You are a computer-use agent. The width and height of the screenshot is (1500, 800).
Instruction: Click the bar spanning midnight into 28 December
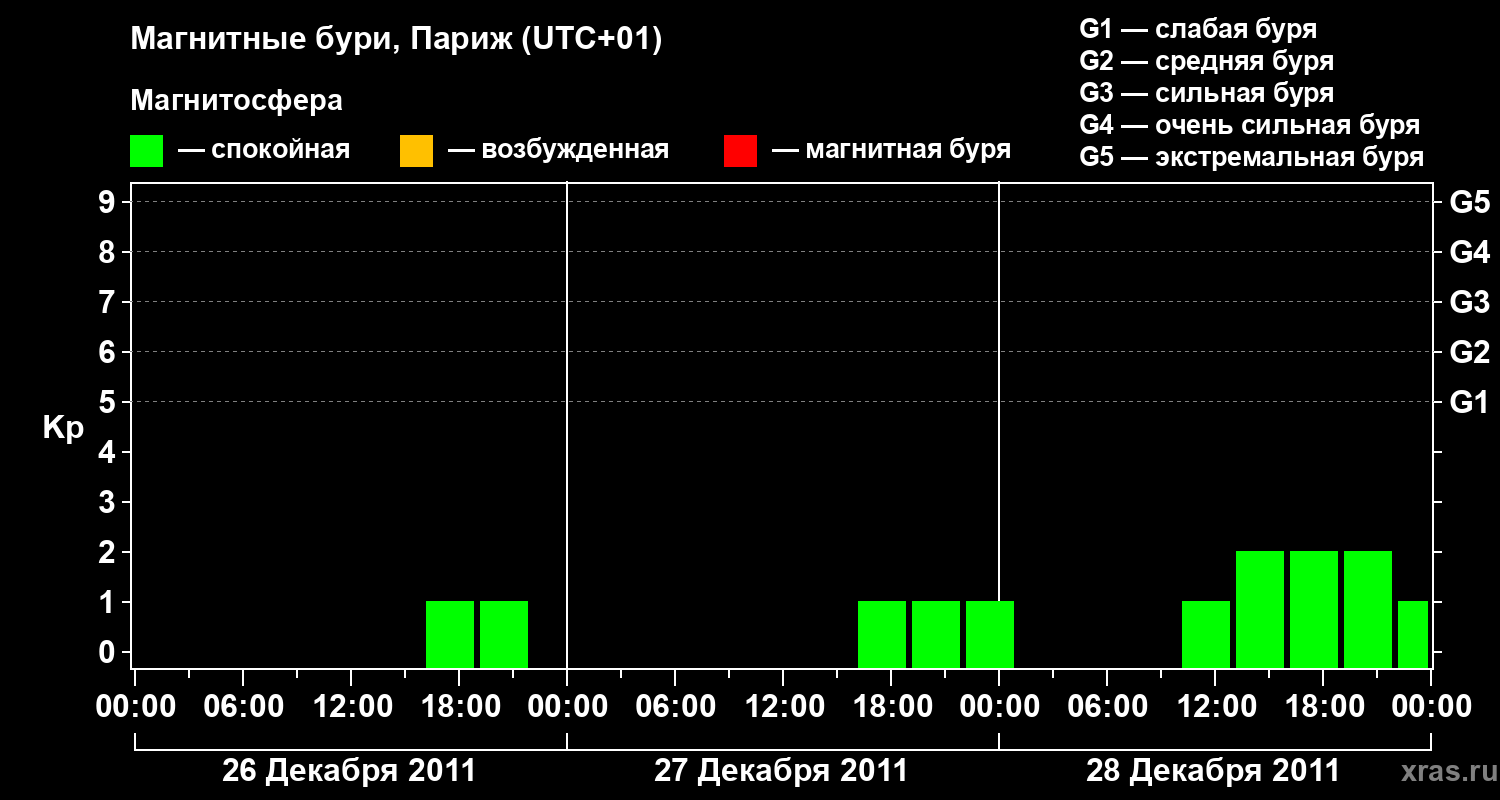click(x=990, y=634)
